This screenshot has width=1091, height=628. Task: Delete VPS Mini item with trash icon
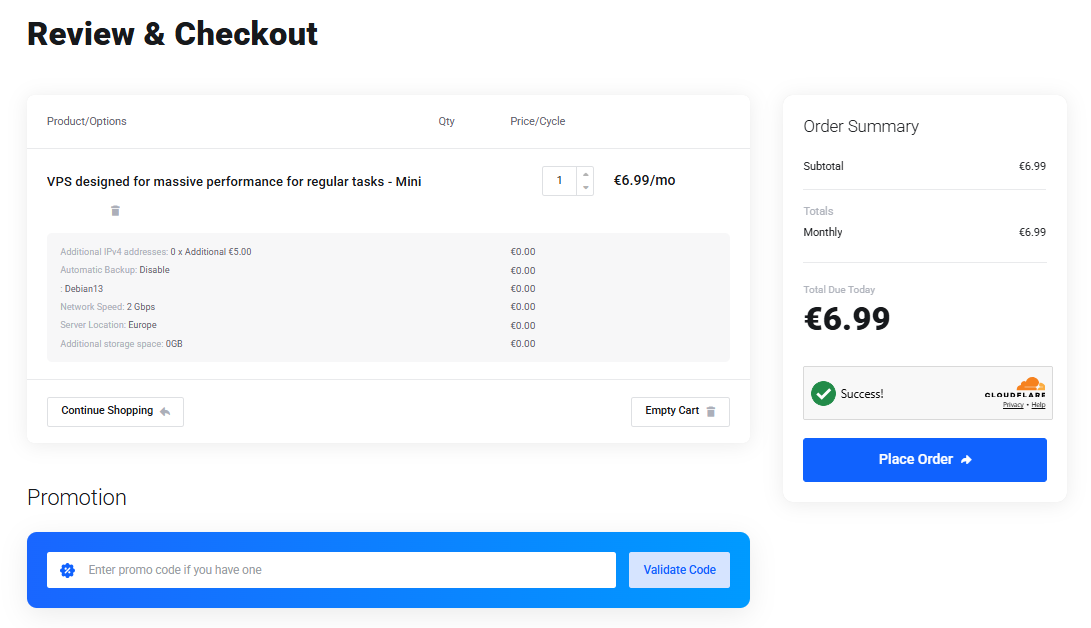coord(116,211)
